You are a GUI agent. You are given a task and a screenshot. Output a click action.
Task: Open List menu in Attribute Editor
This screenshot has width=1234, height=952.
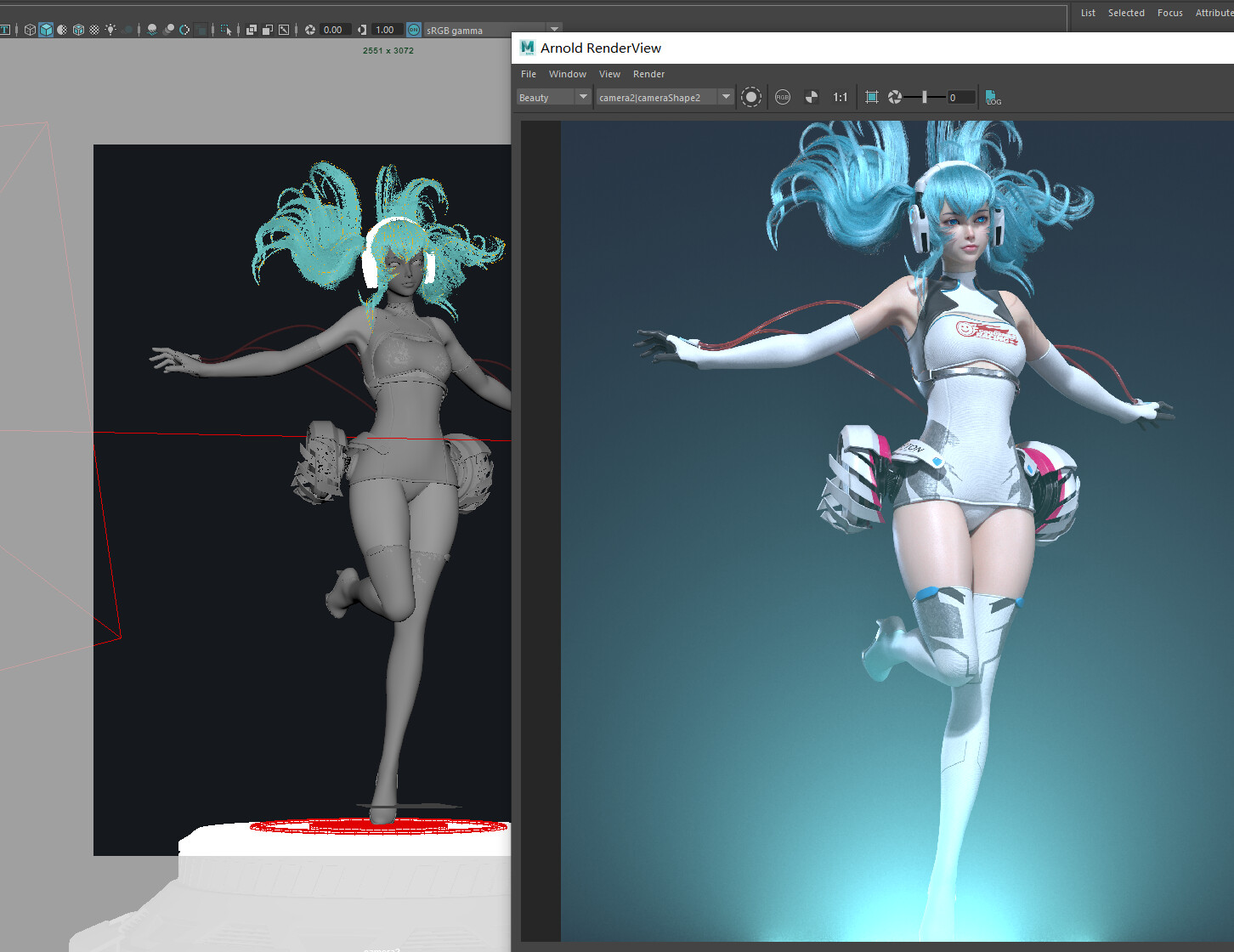[1088, 13]
